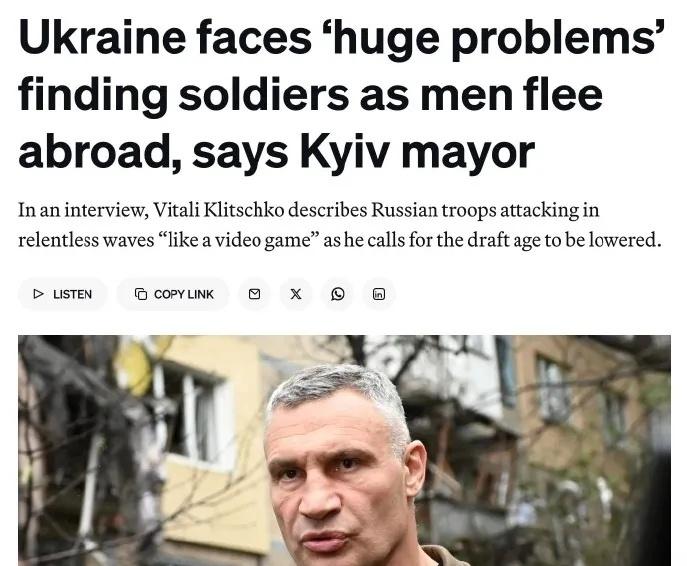Share article via WhatsApp icon
This screenshot has width=687, height=566.
tap(337, 294)
